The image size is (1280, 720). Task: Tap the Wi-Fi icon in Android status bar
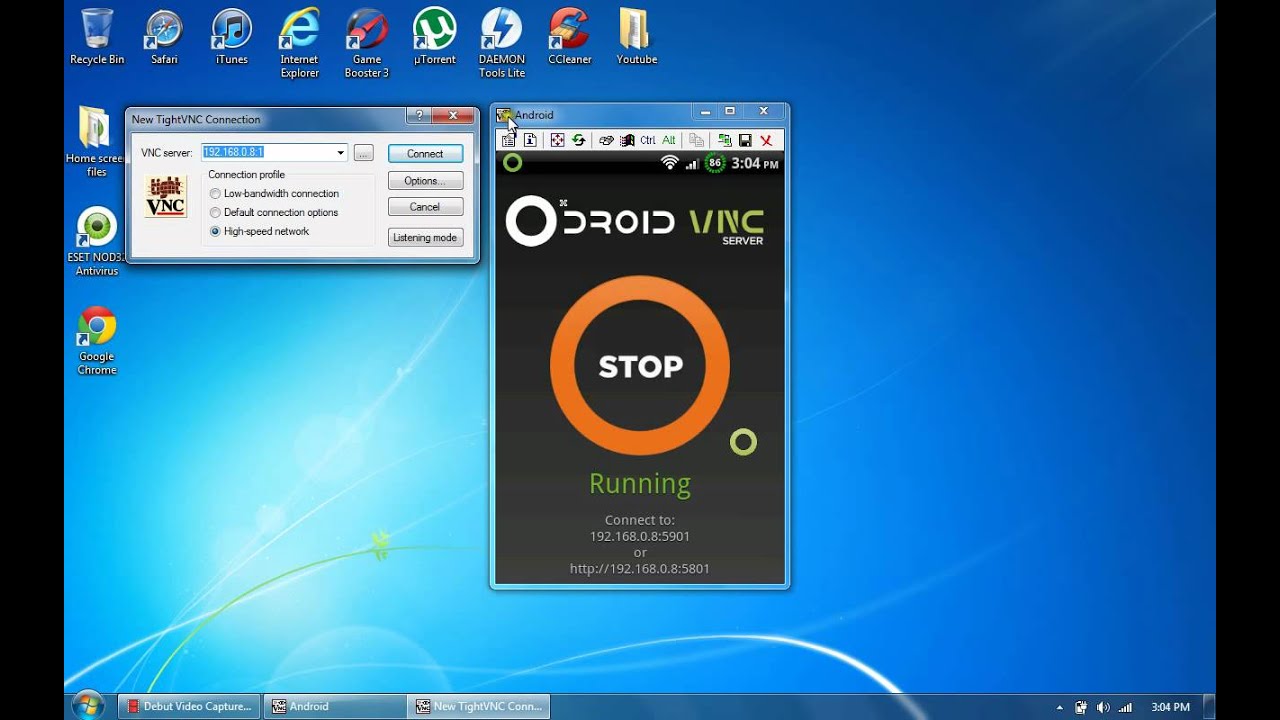670,163
